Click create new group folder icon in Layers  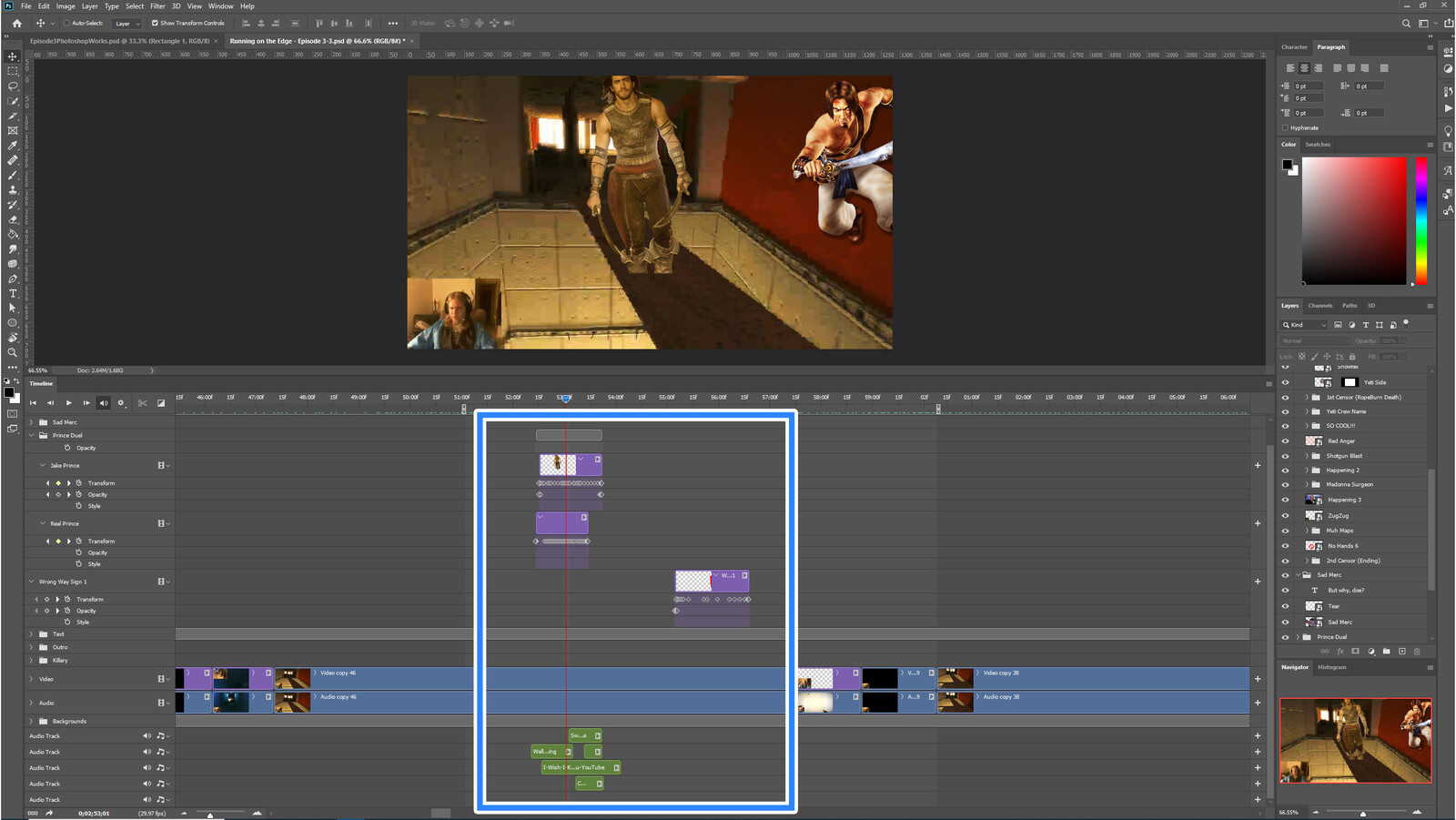[1387, 652]
